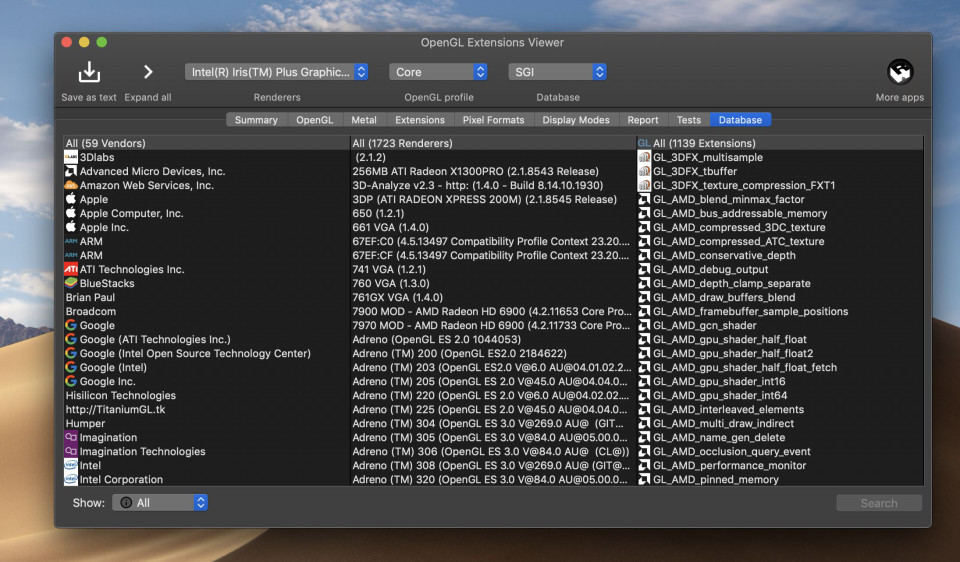This screenshot has height=562, width=960.
Task: Click the 3Dlabs vendor logo icon
Action: point(71,157)
